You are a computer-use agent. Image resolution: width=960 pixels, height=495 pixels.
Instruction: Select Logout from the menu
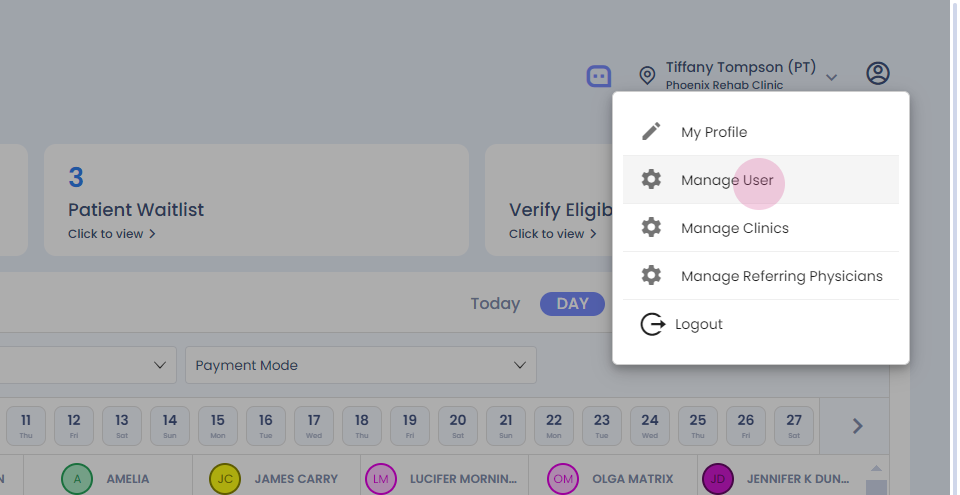pos(760,324)
